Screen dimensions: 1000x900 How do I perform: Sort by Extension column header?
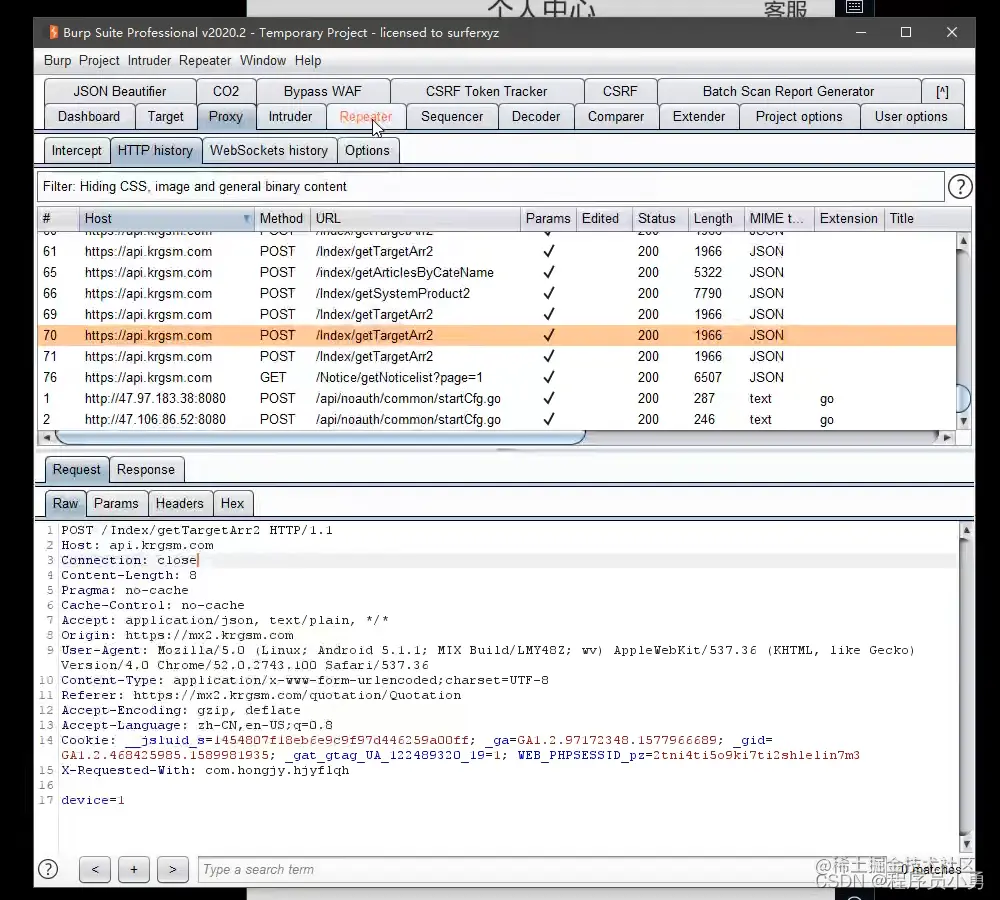849,219
